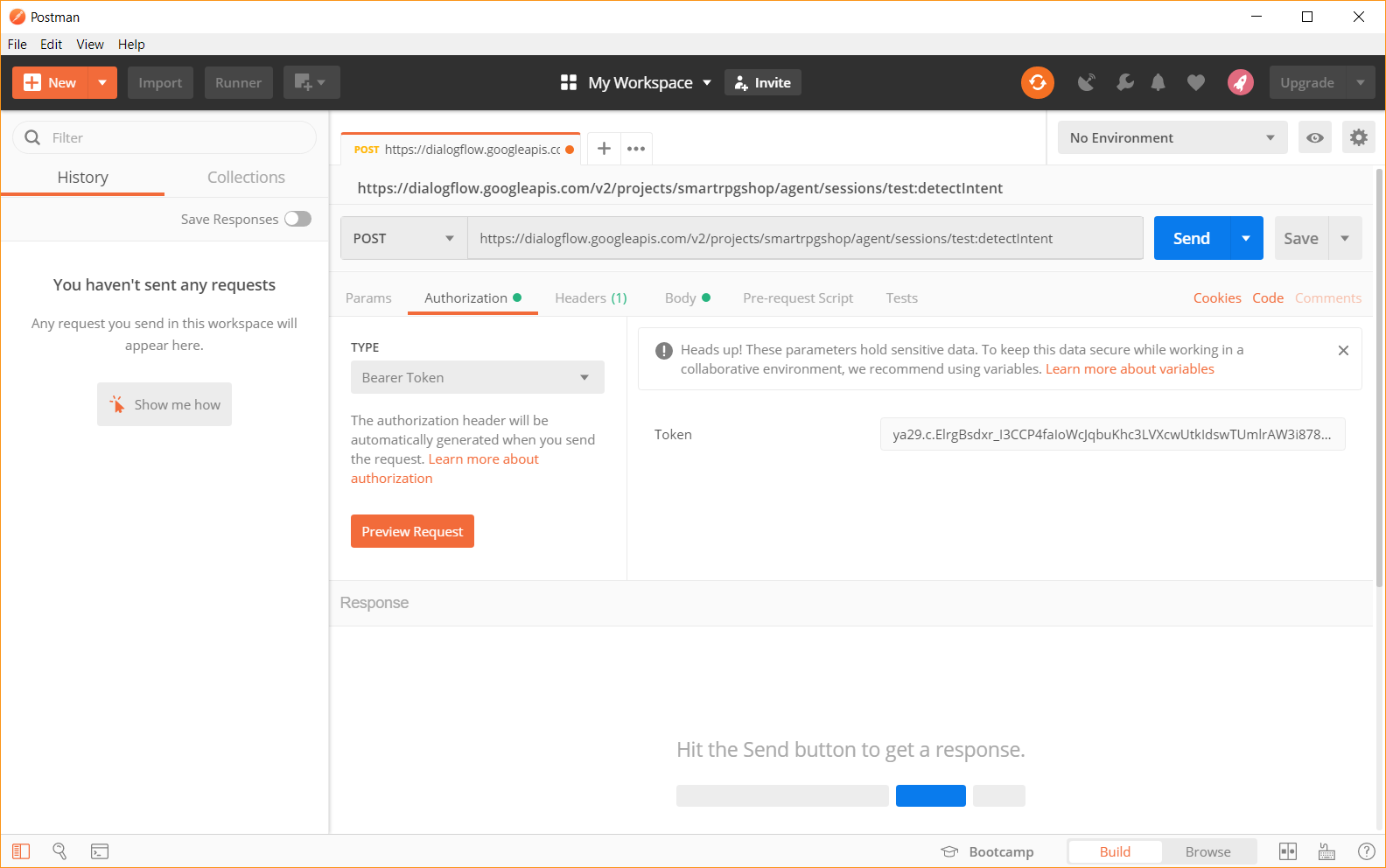Open the Postman console icon
The image size is (1386, 868).
[x=100, y=851]
